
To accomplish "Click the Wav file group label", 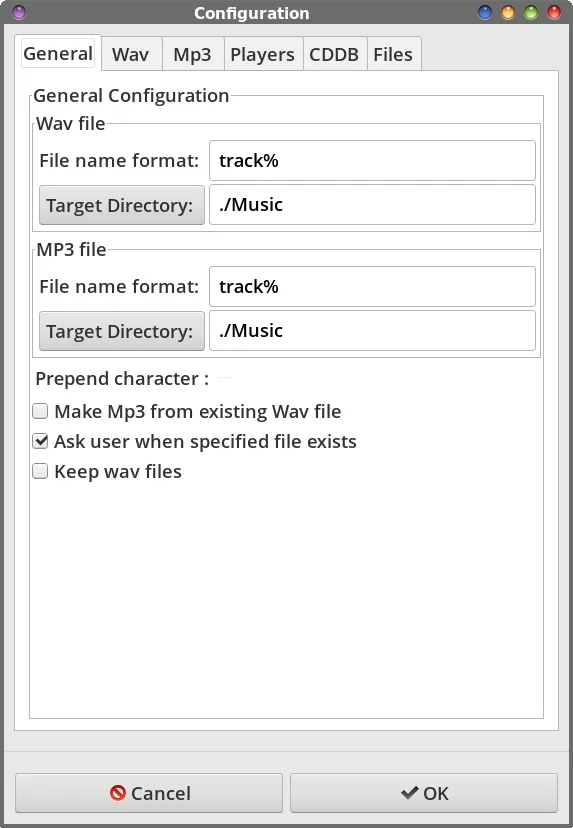I will click(x=71, y=124).
